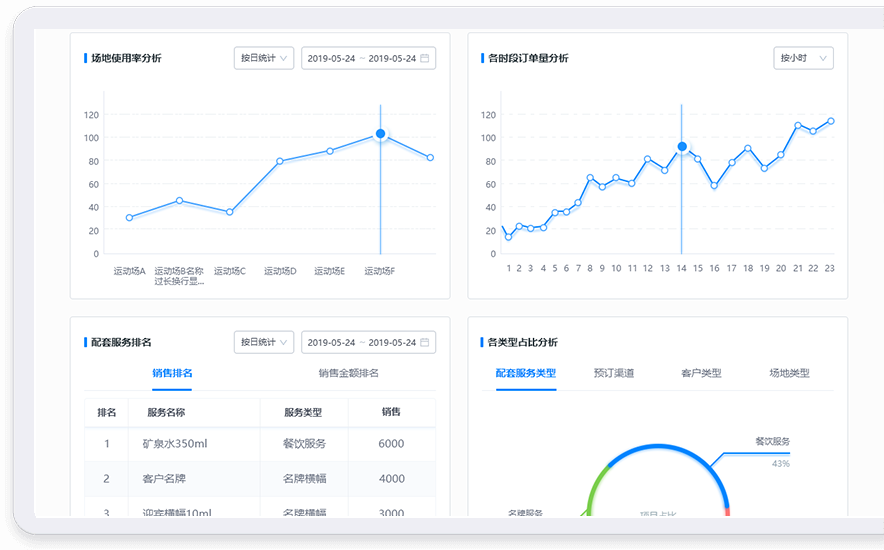Click date range field in 配套服务排名 panel
The height and width of the screenshot is (550, 884).
point(368,342)
